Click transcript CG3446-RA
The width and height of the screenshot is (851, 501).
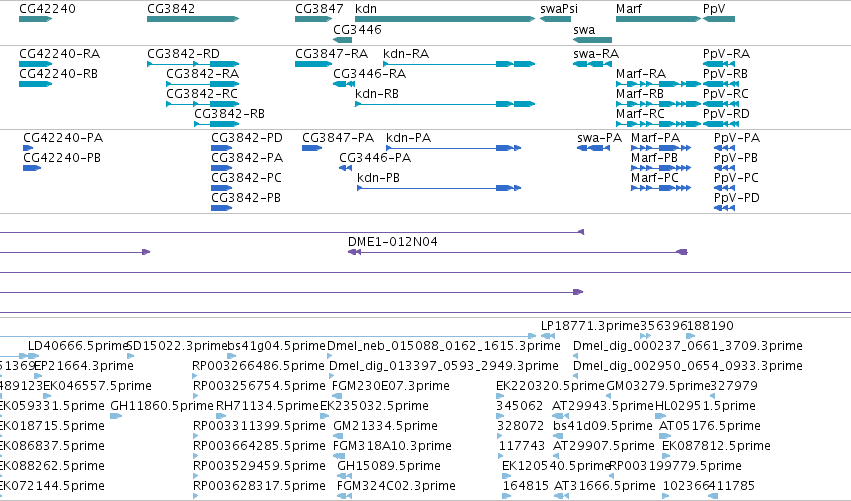coord(344,84)
